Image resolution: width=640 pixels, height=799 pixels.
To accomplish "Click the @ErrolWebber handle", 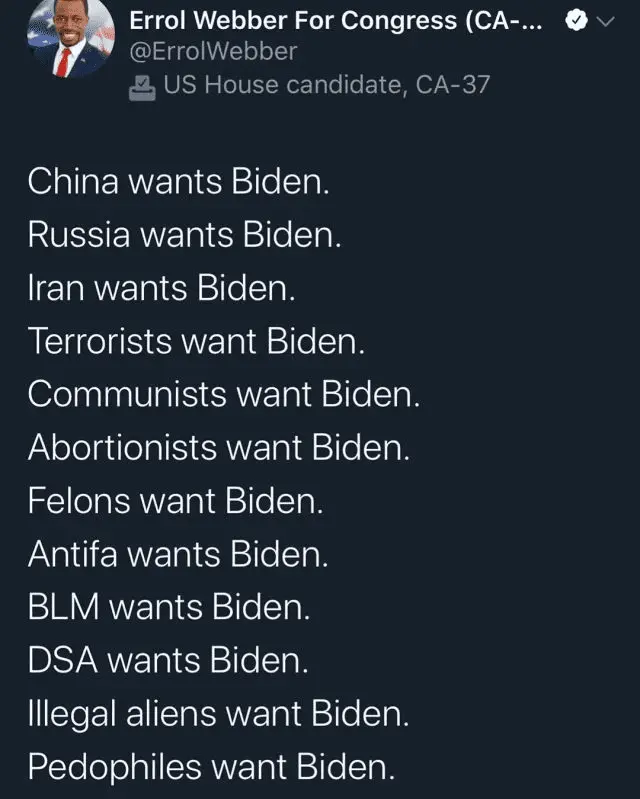I will click(214, 51).
